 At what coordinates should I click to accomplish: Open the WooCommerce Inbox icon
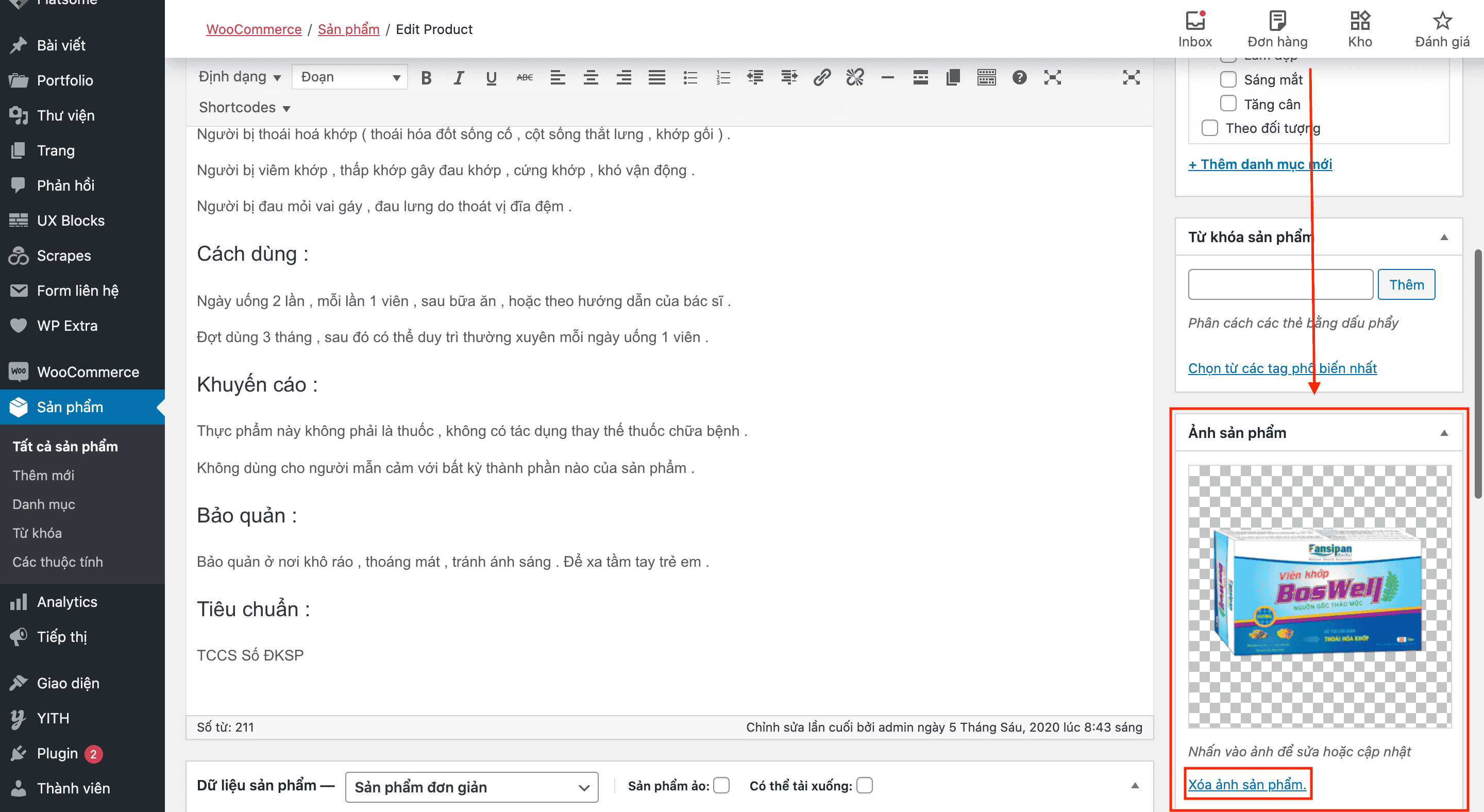[x=1195, y=29]
